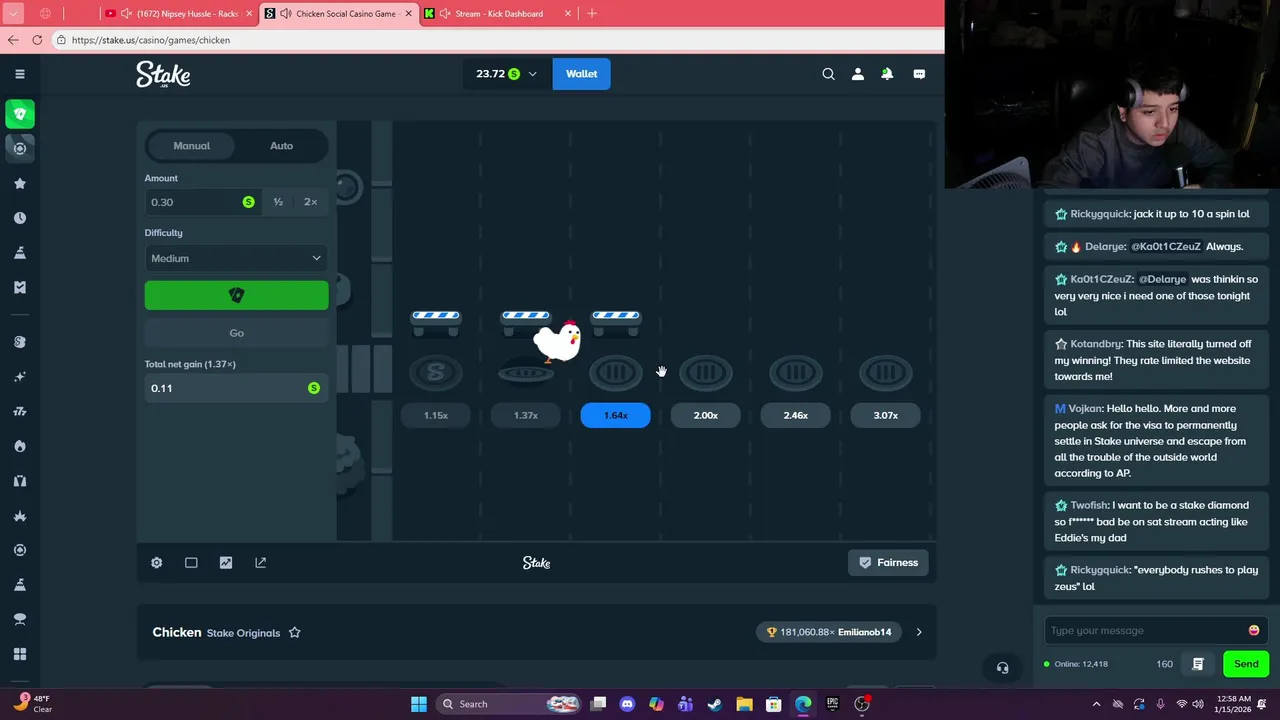Click the browser address bar URL
Viewport: 1280px width, 720px height.
[151, 40]
